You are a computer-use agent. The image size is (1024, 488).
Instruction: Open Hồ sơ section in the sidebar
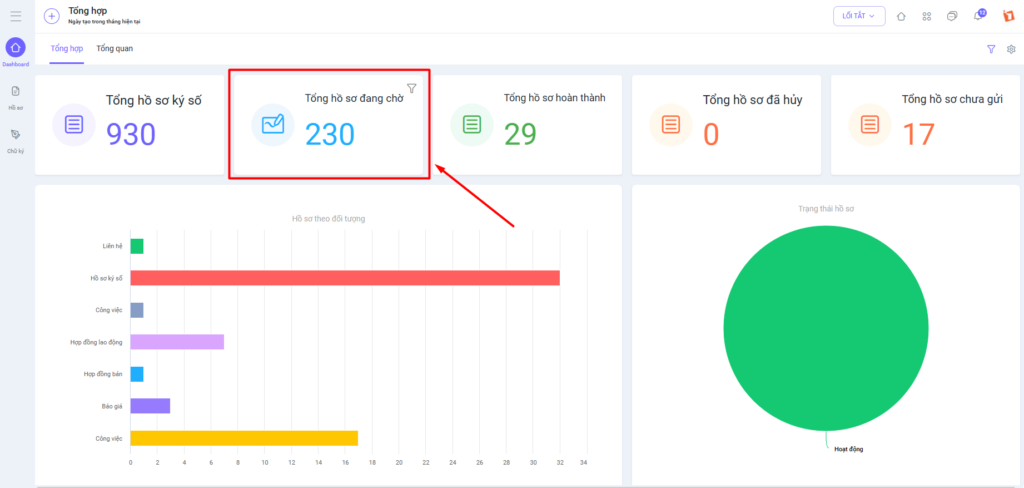coord(16,96)
